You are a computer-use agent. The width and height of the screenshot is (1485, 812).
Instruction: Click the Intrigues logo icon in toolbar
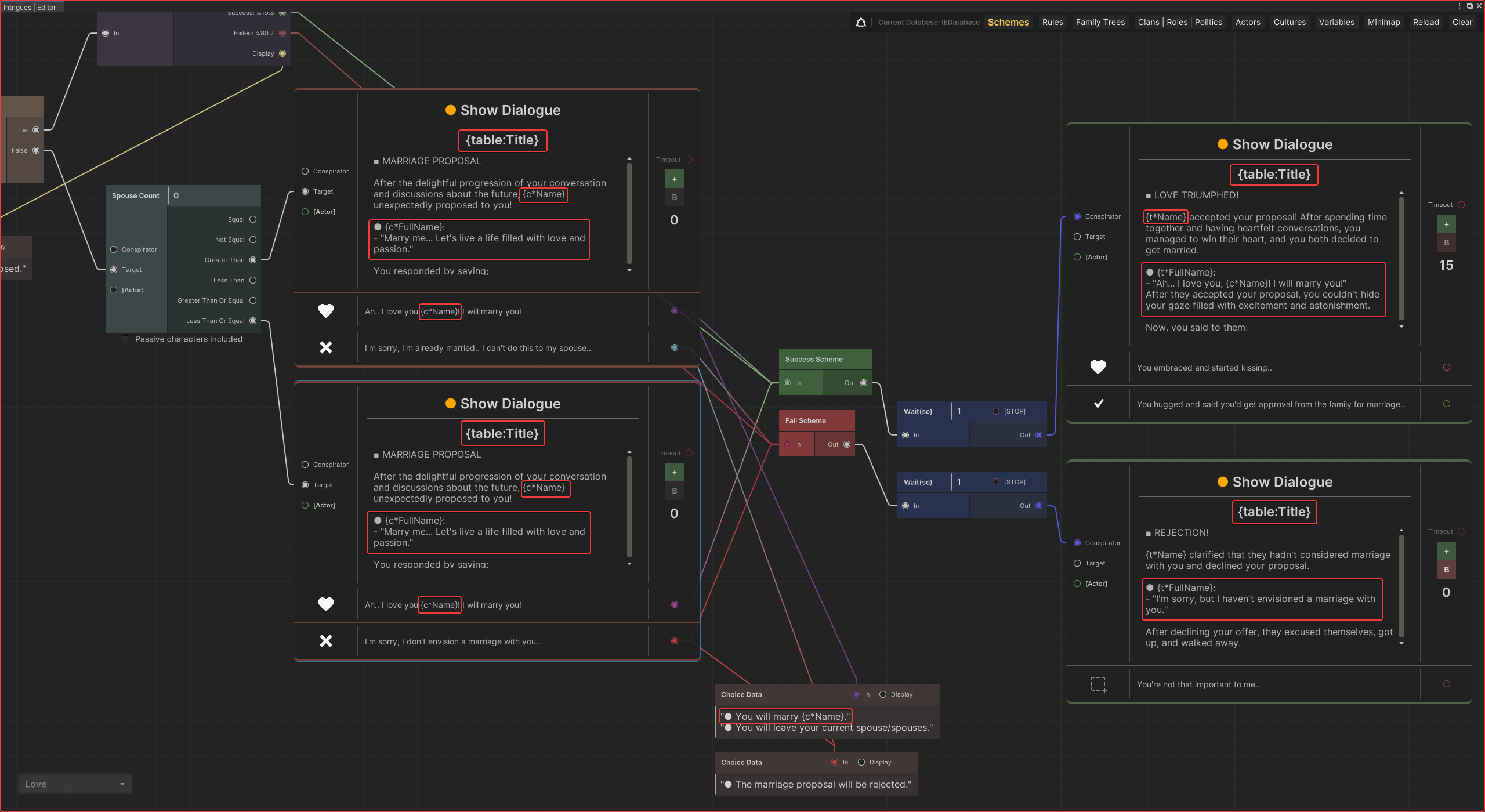[x=861, y=22]
